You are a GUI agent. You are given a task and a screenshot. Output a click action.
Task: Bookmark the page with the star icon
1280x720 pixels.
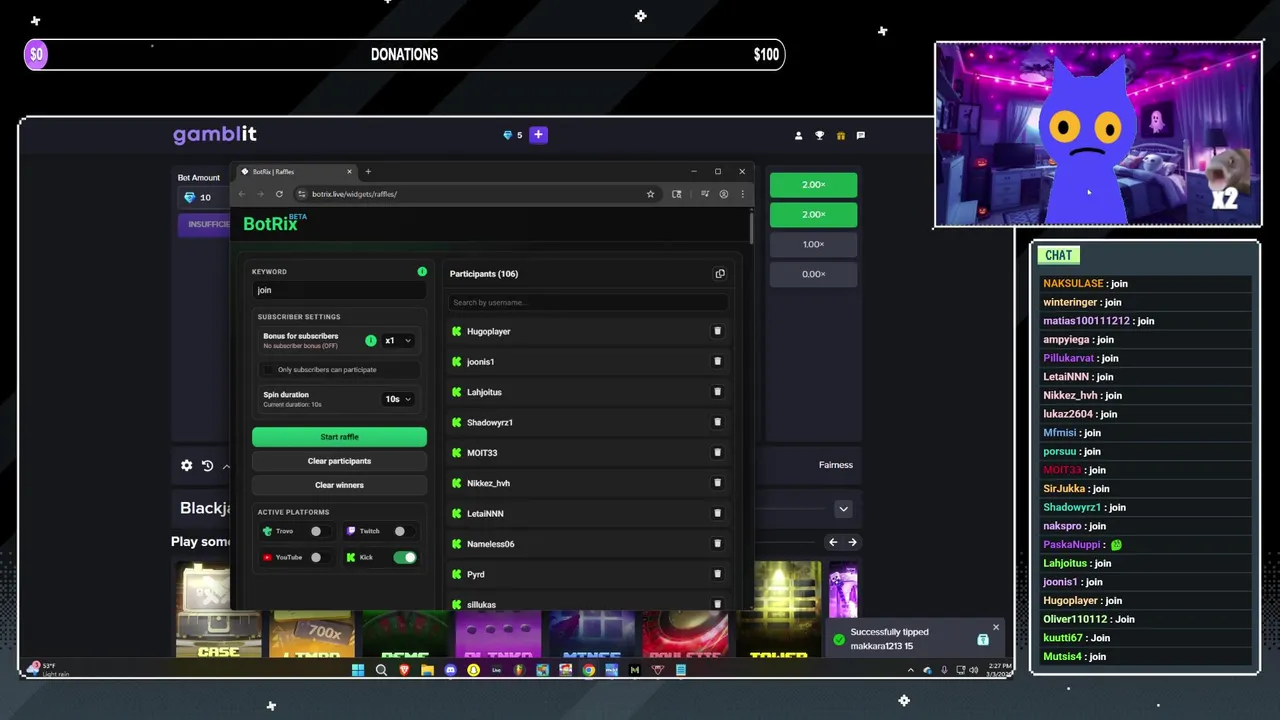pyautogui.click(x=650, y=194)
